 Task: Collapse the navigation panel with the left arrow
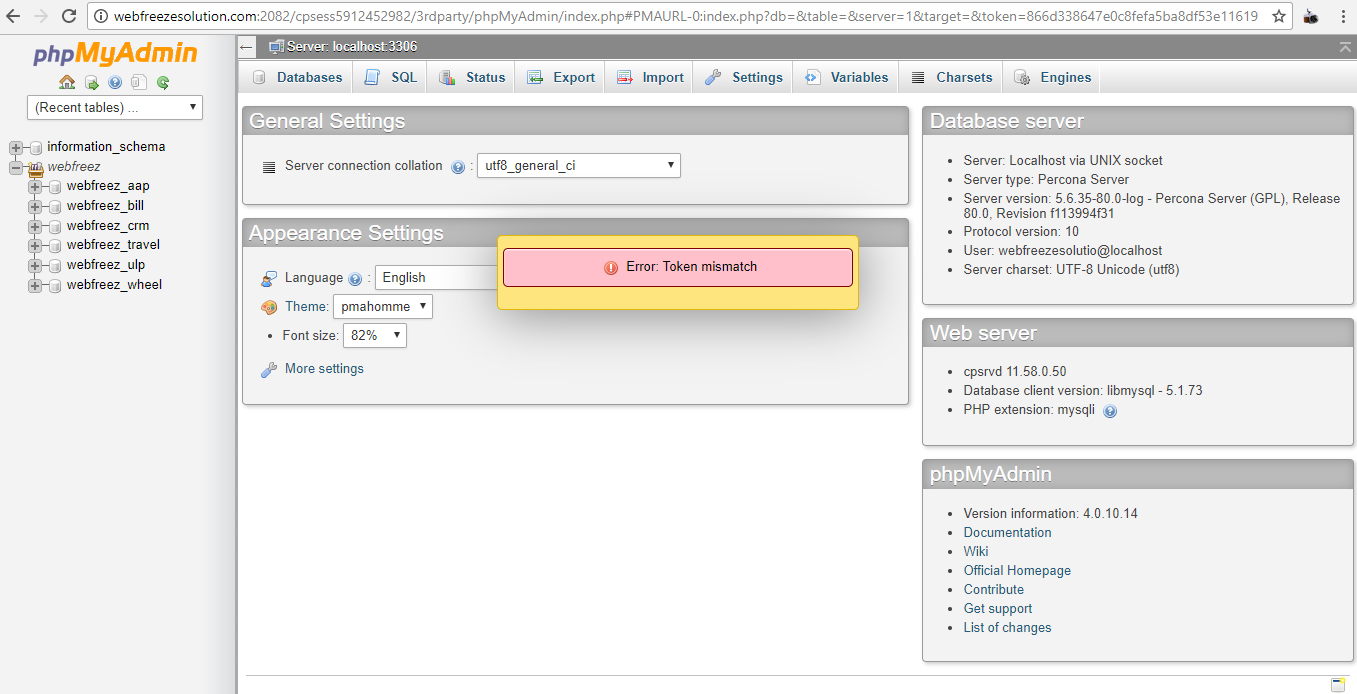247,47
